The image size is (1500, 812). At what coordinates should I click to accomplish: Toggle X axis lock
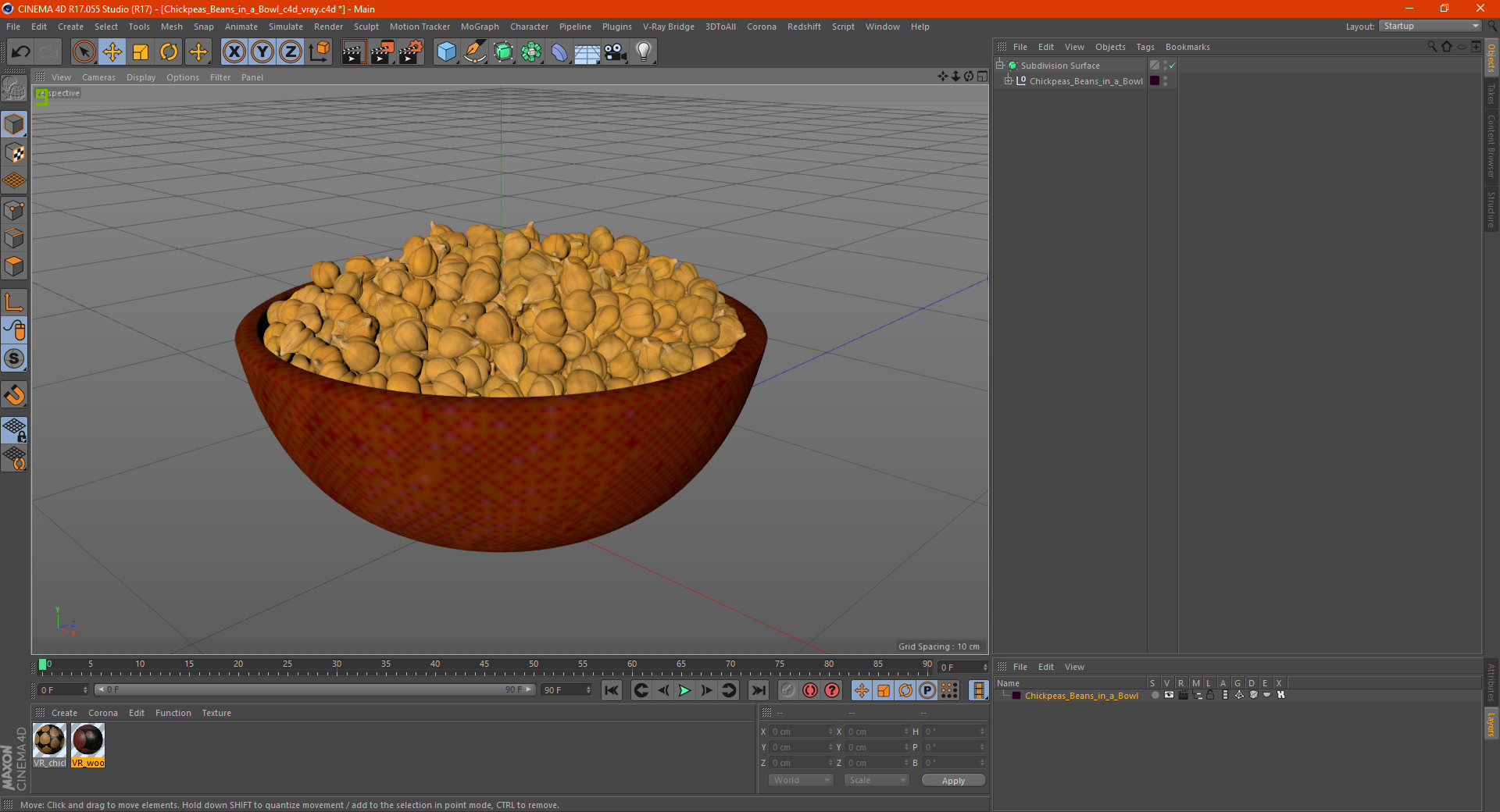[x=234, y=52]
